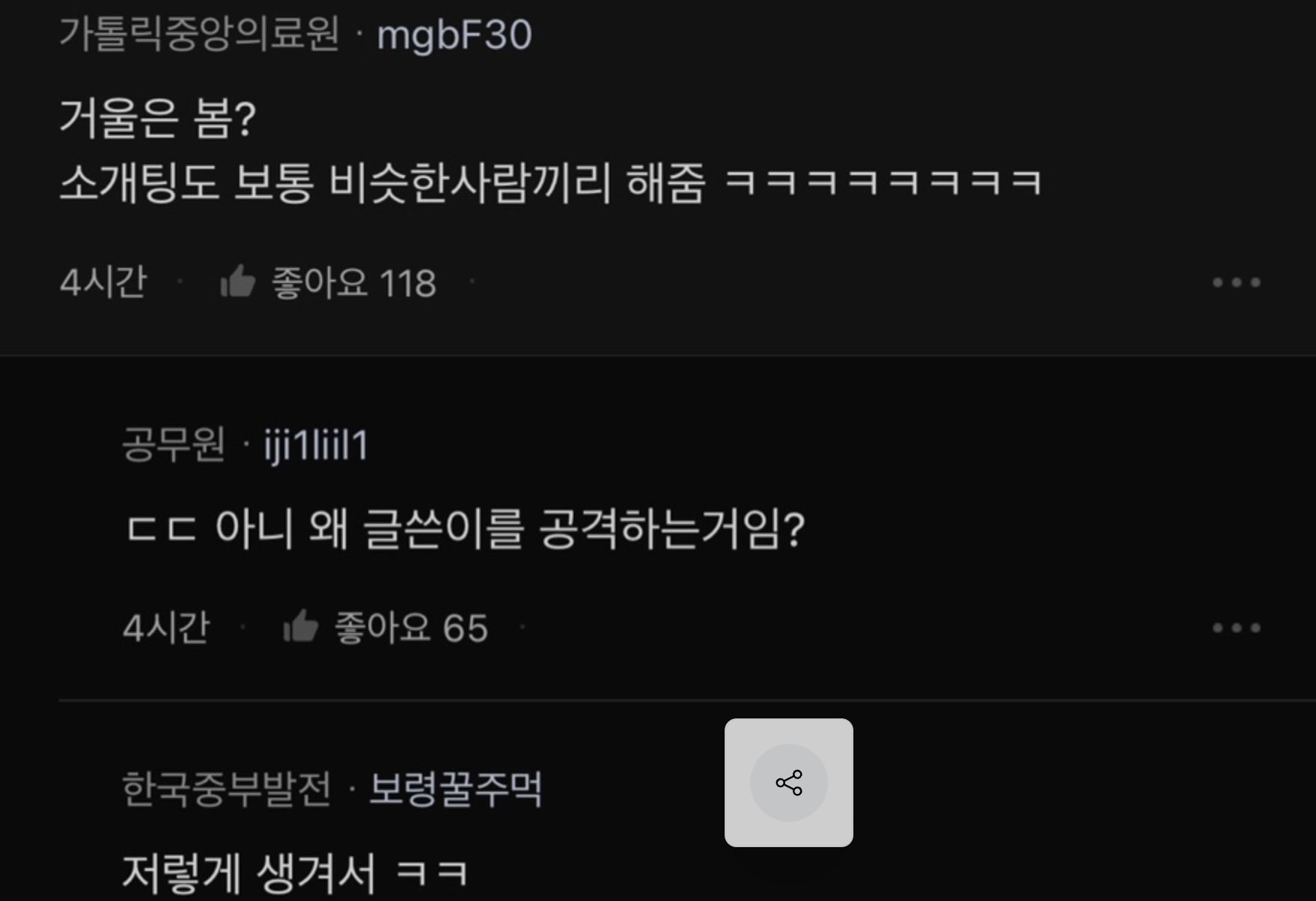Click the 좋아요 65 count text
This screenshot has width=1316, height=901.
pyautogui.click(x=411, y=628)
